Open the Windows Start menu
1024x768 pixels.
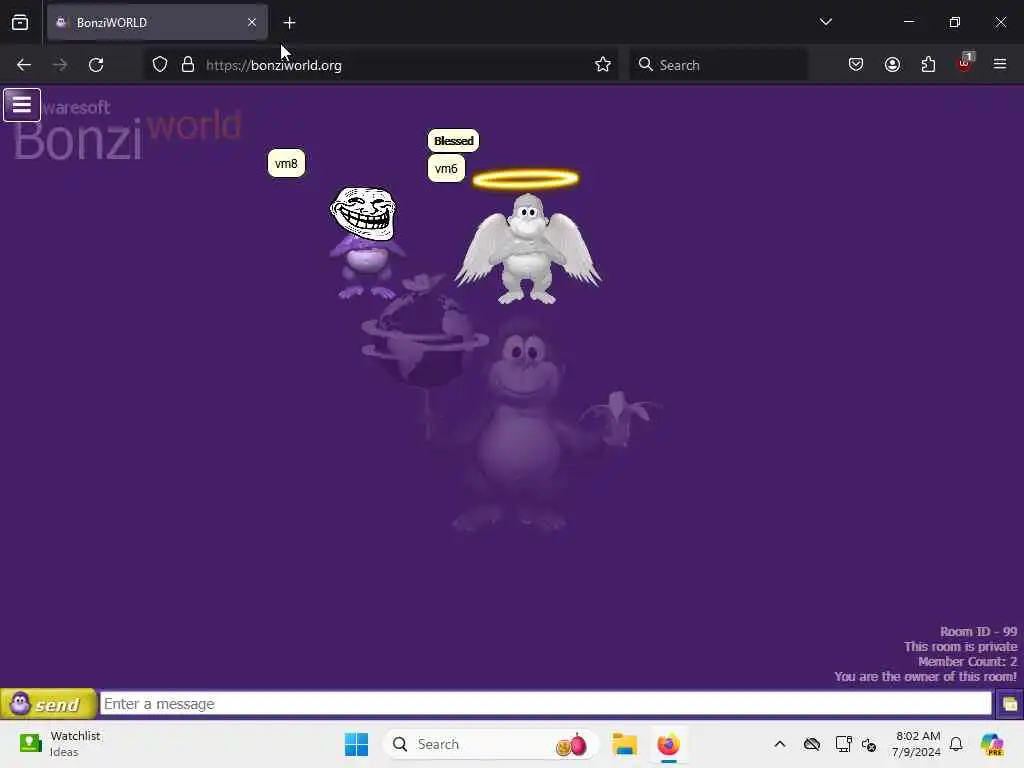[357, 744]
